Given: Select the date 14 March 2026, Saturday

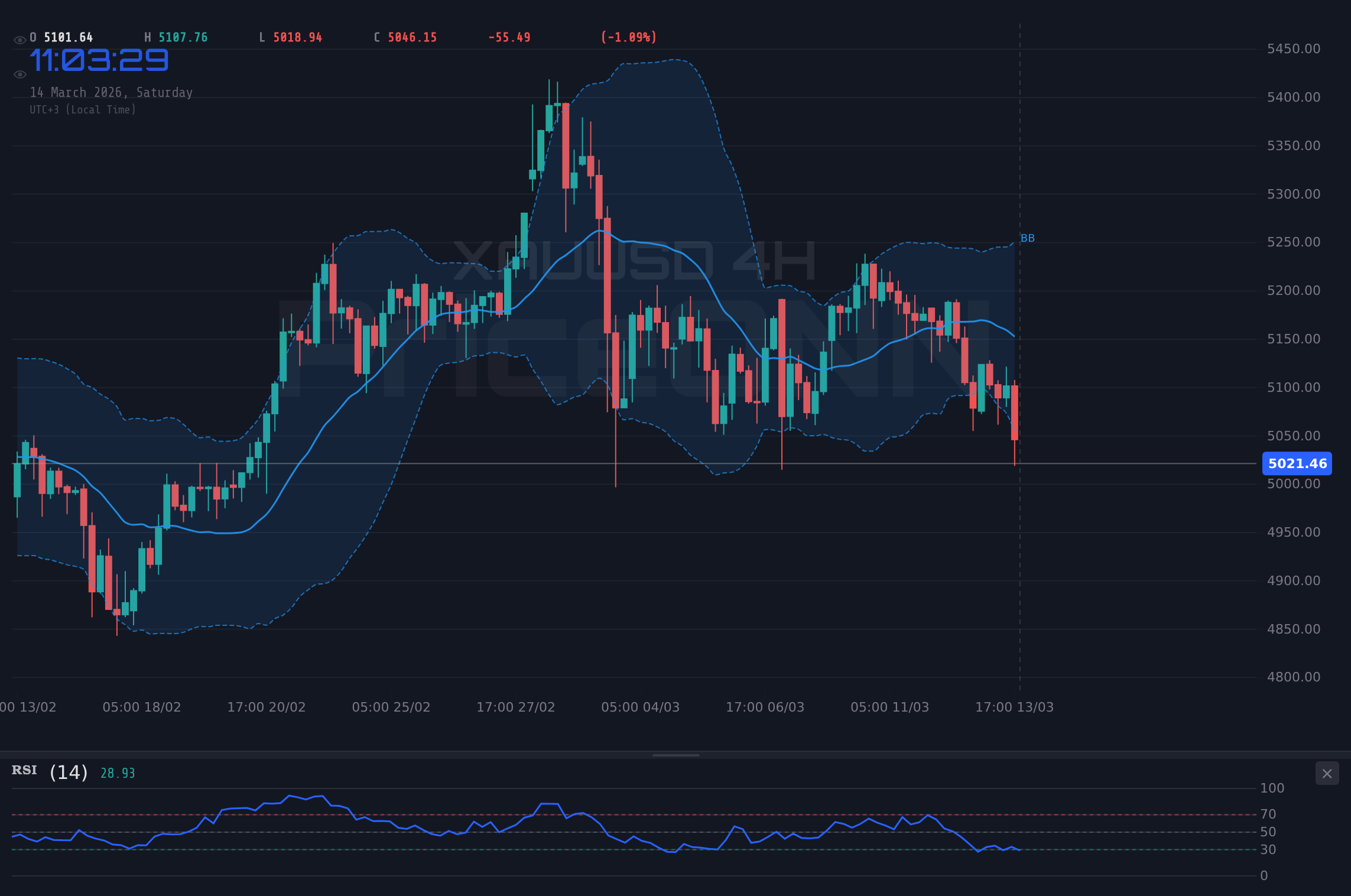Looking at the screenshot, I should click(111, 92).
